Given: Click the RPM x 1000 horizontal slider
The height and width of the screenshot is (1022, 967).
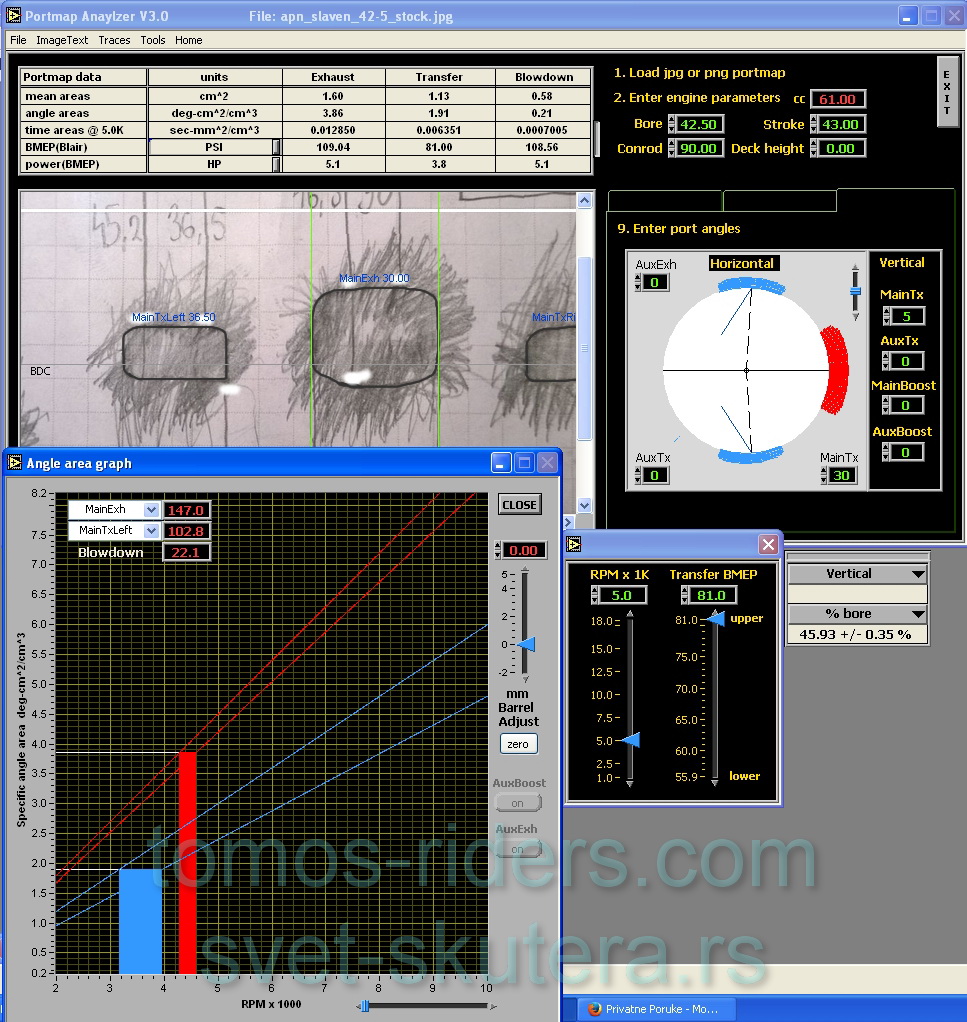Looking at the screenshot, I should (x=426, y=1006).
